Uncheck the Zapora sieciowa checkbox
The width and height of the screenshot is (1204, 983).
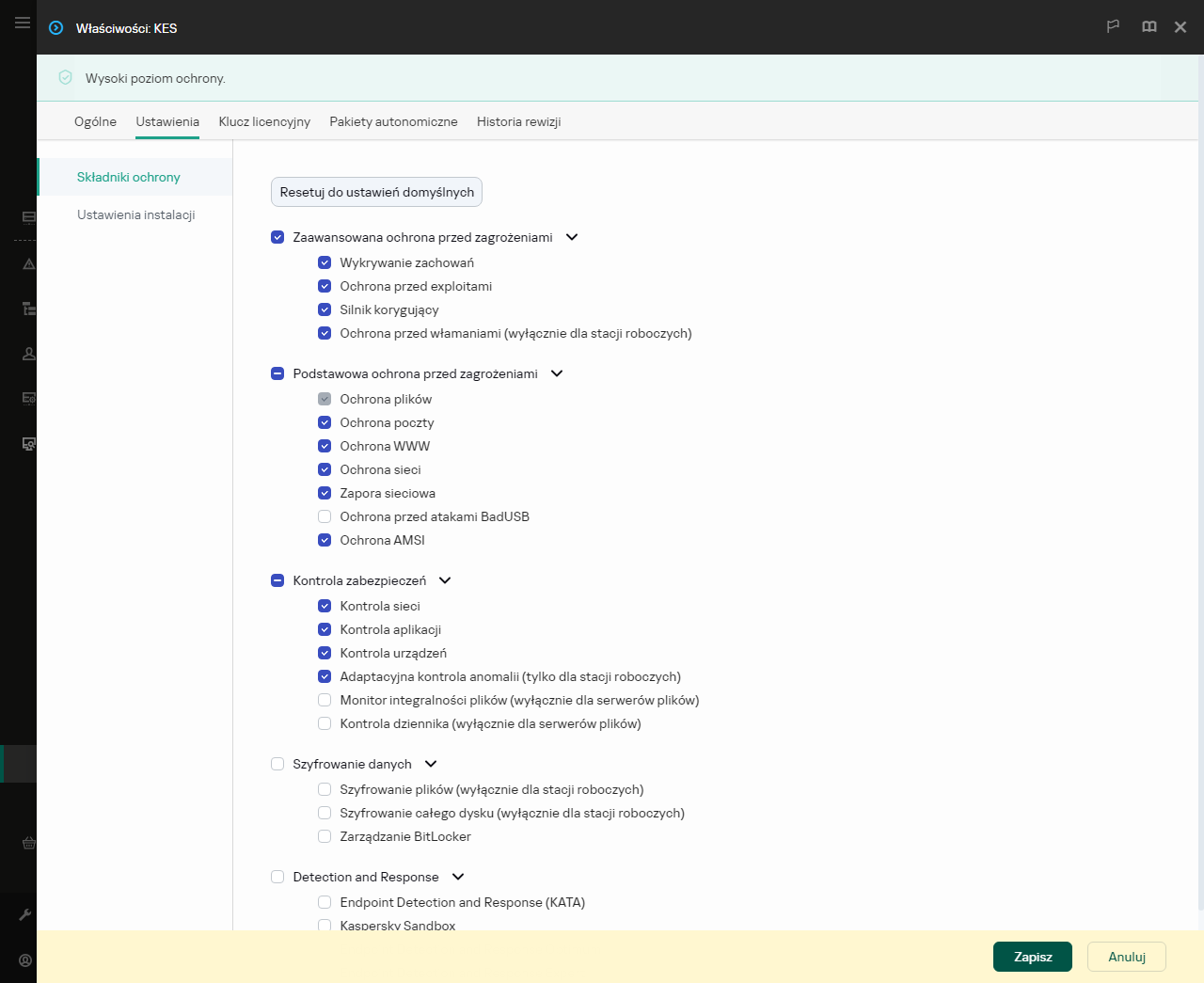point(325,493)
